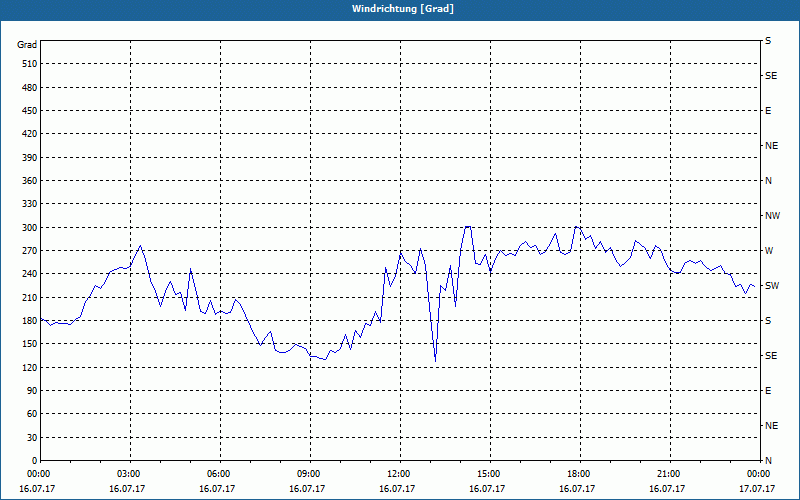Viewport: 800px width, 500px height.
Task: Click the 03:00 time axis label
Action: [x=129, y=474]
